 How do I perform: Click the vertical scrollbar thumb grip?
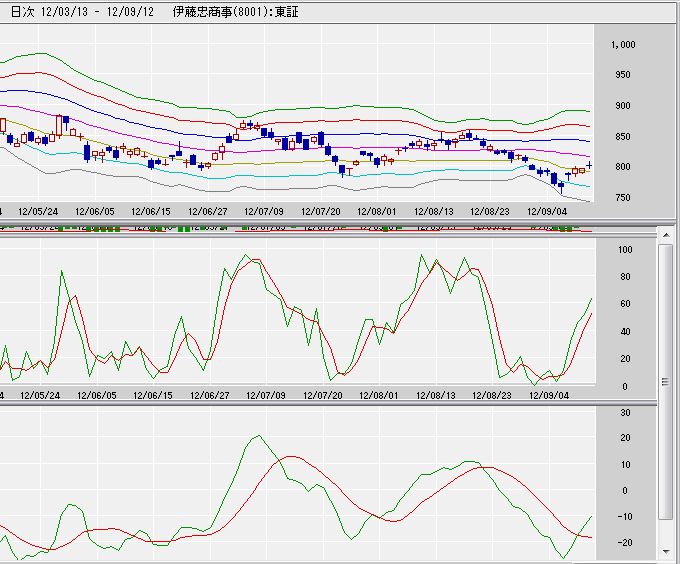click(665, 381)
